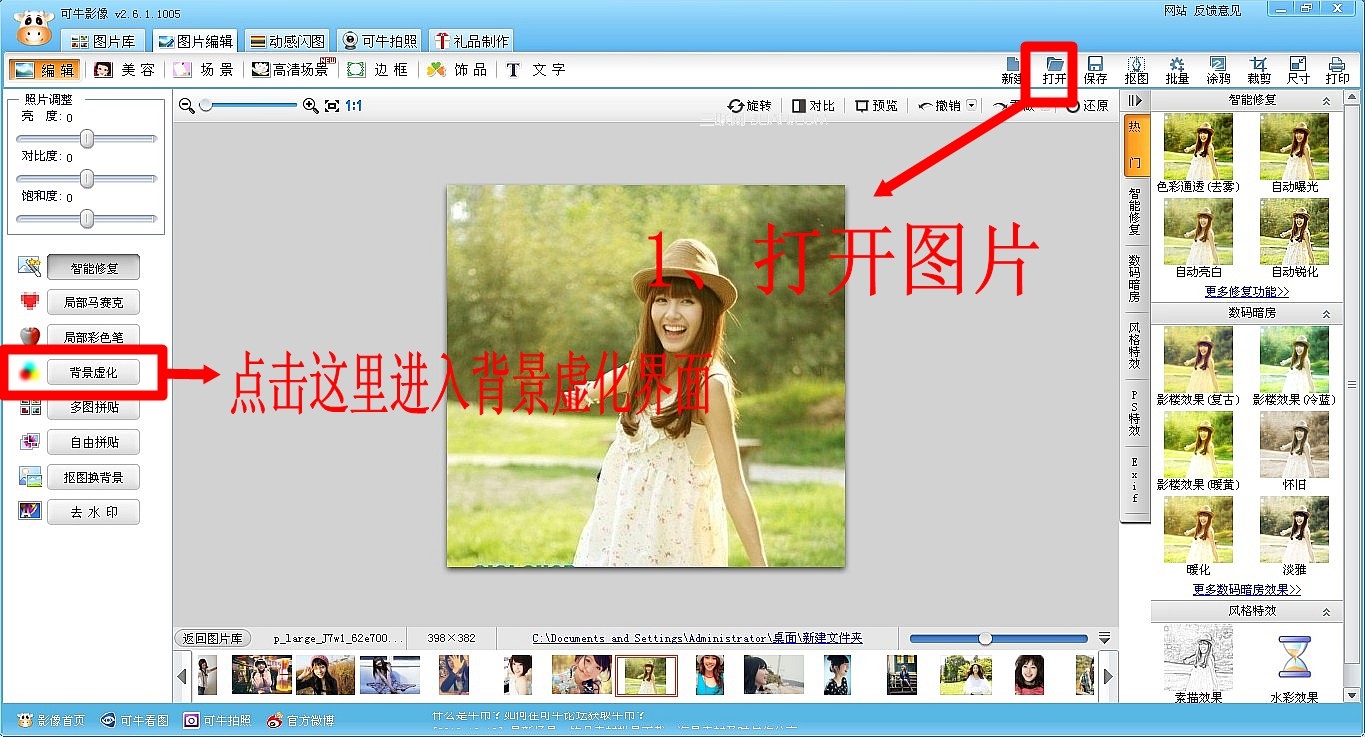Switch to the 动感闪图 tab

tap(288, 41)
